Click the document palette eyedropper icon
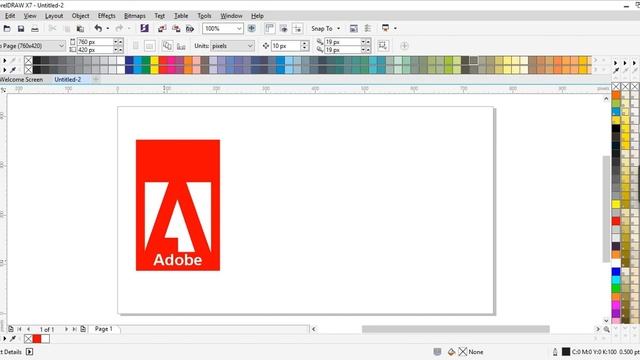The width and height of the screenshot is (640, 360). (13, 339)
